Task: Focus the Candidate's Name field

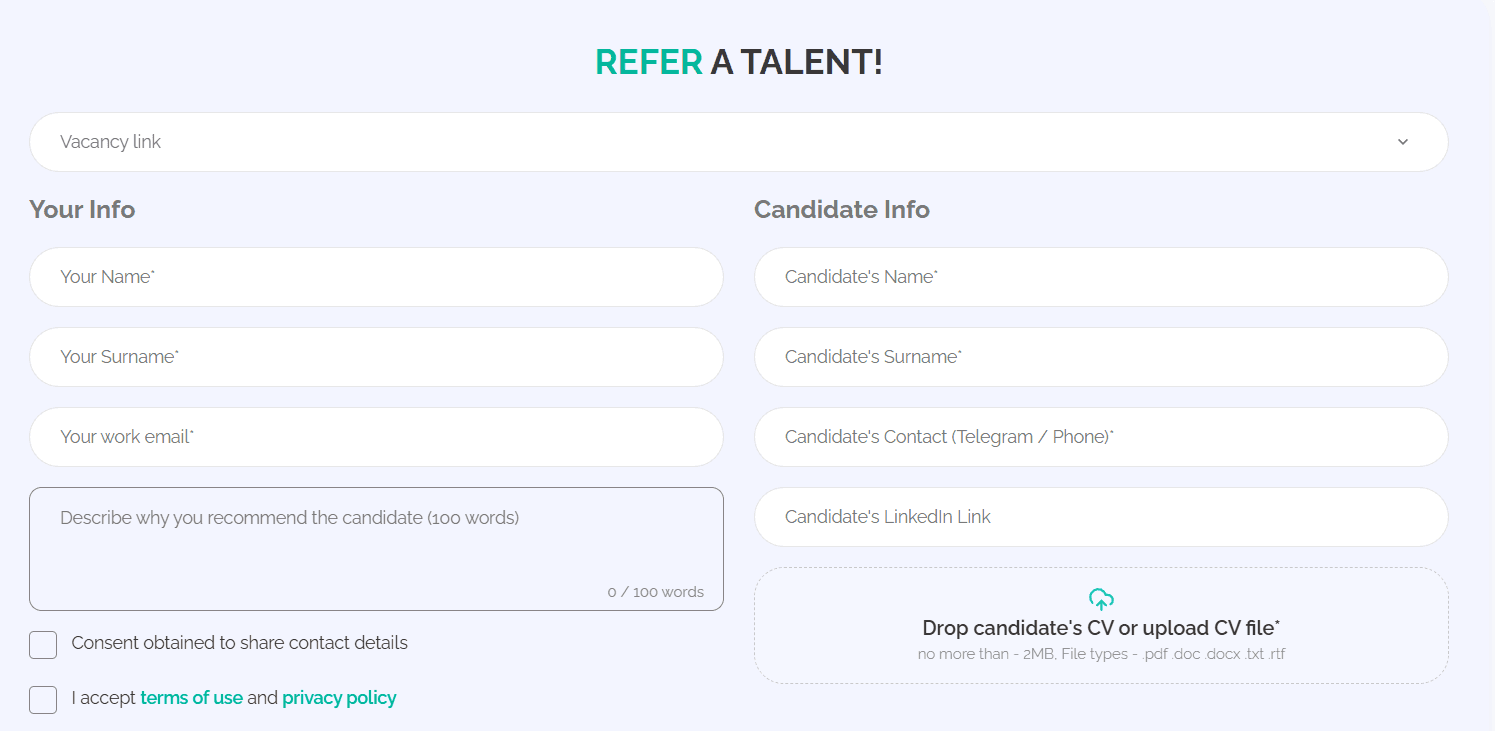Action: (x=1101, y=277)
